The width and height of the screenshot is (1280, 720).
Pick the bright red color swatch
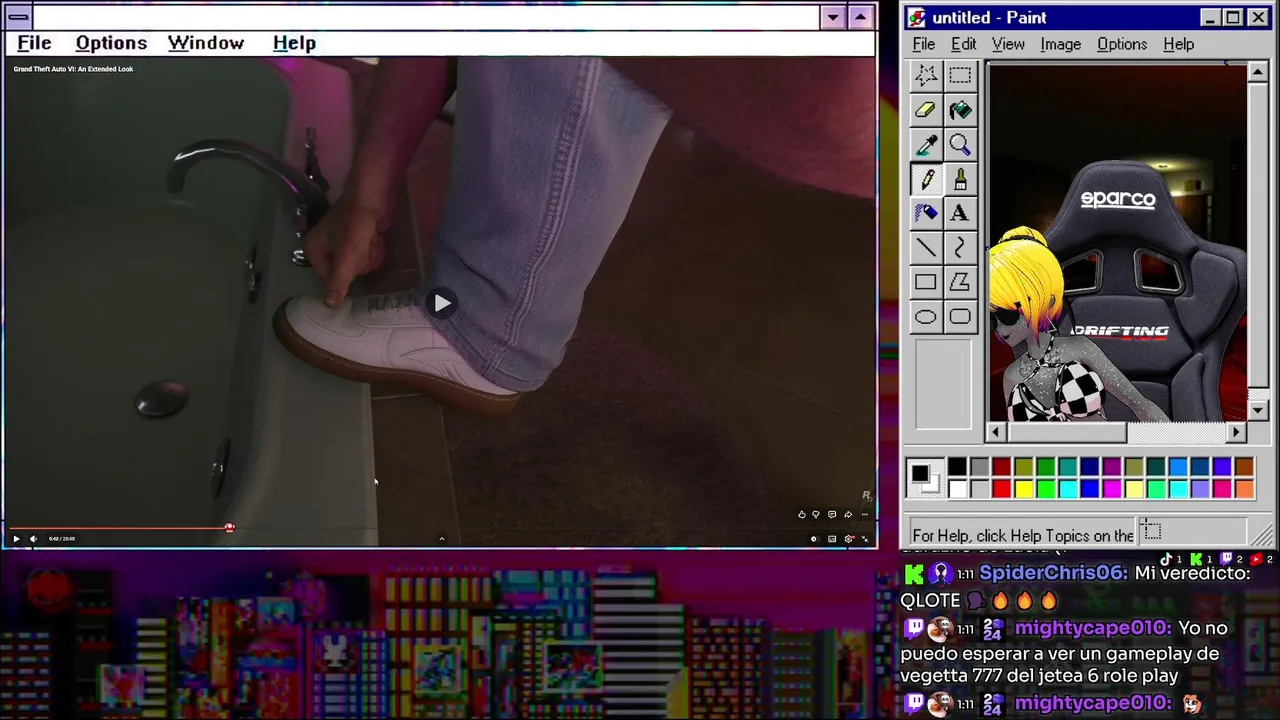click(x=1002, y=488)
